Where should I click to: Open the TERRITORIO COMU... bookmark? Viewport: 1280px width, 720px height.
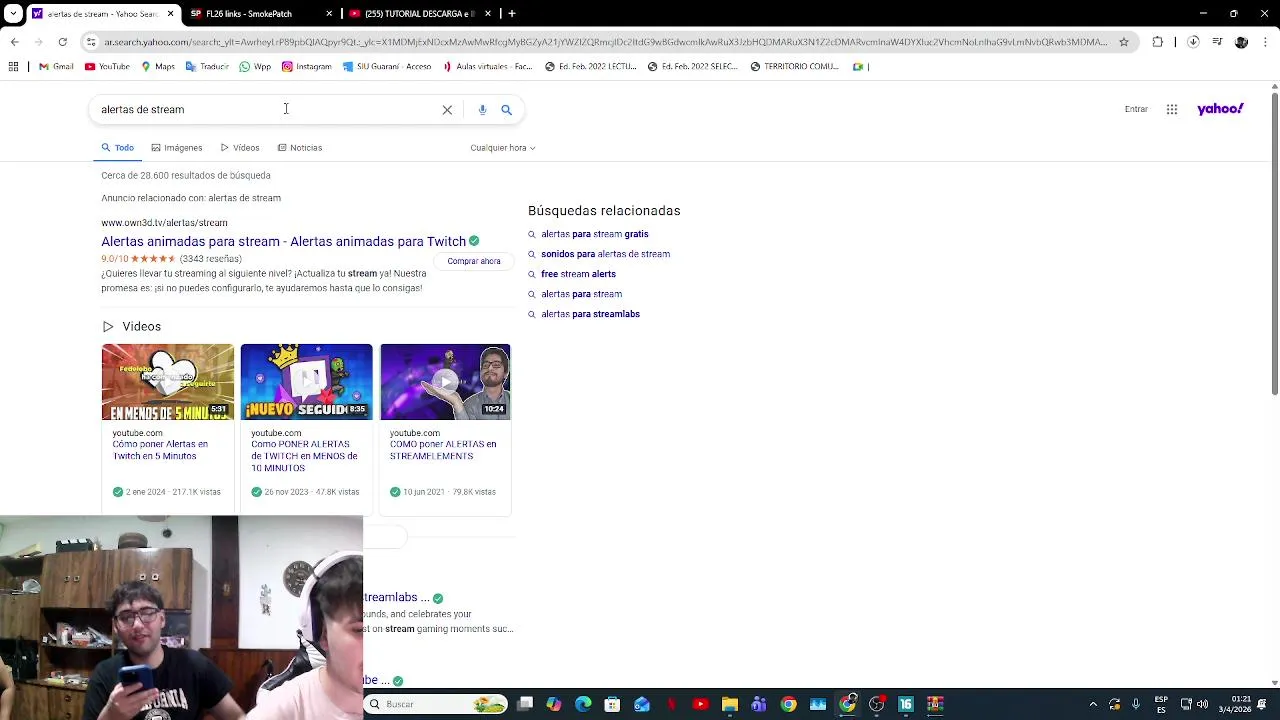(795, 67)
